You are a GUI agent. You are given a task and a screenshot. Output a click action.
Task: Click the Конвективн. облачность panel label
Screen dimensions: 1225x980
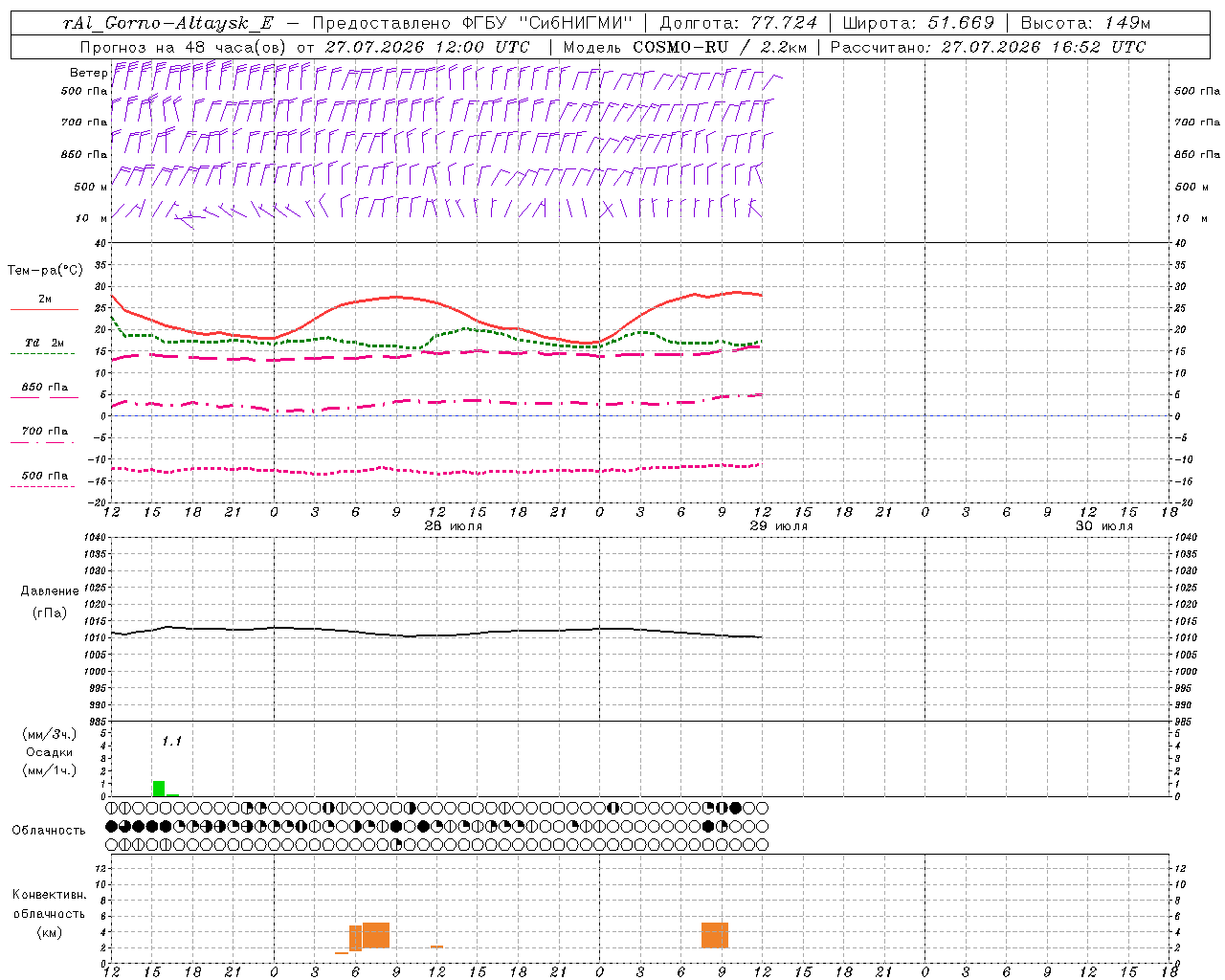[x=50, y=913]
